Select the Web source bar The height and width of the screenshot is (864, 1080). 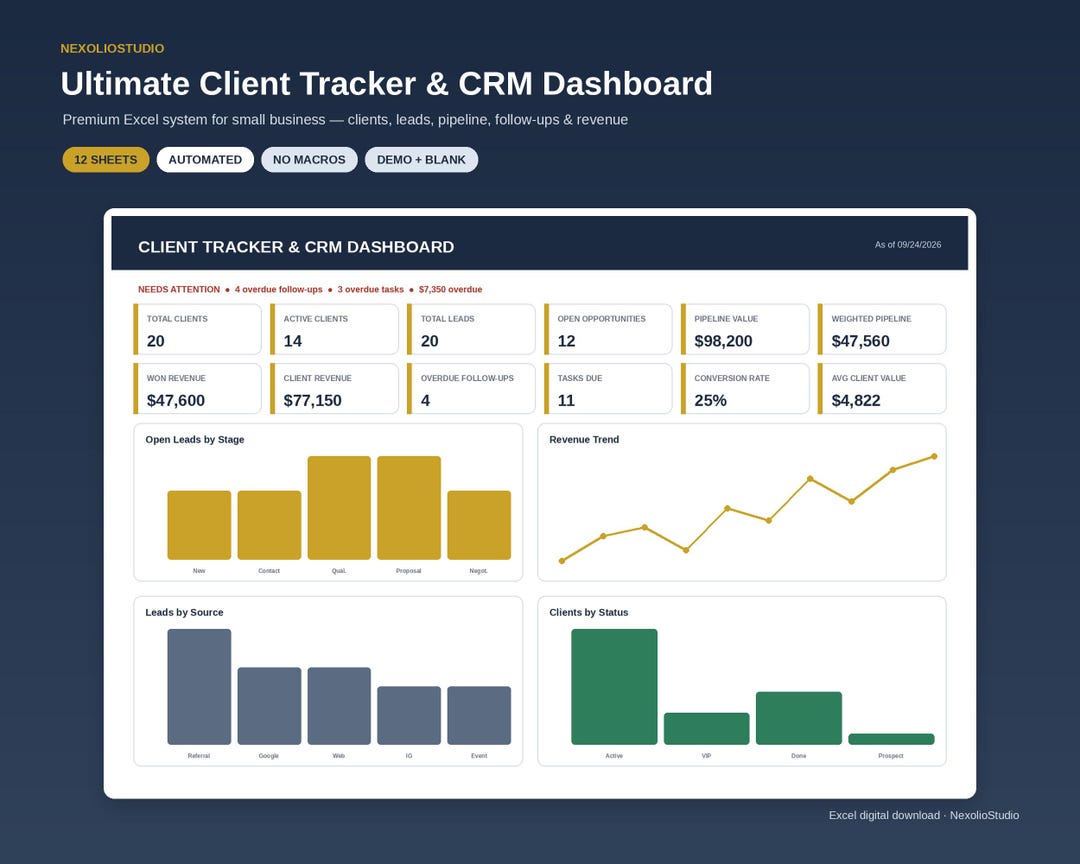click(x=339, y=706)
